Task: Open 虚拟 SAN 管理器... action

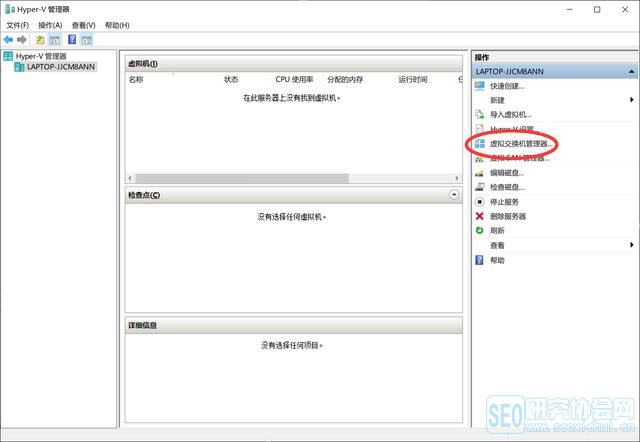Action: coord(520,158)
